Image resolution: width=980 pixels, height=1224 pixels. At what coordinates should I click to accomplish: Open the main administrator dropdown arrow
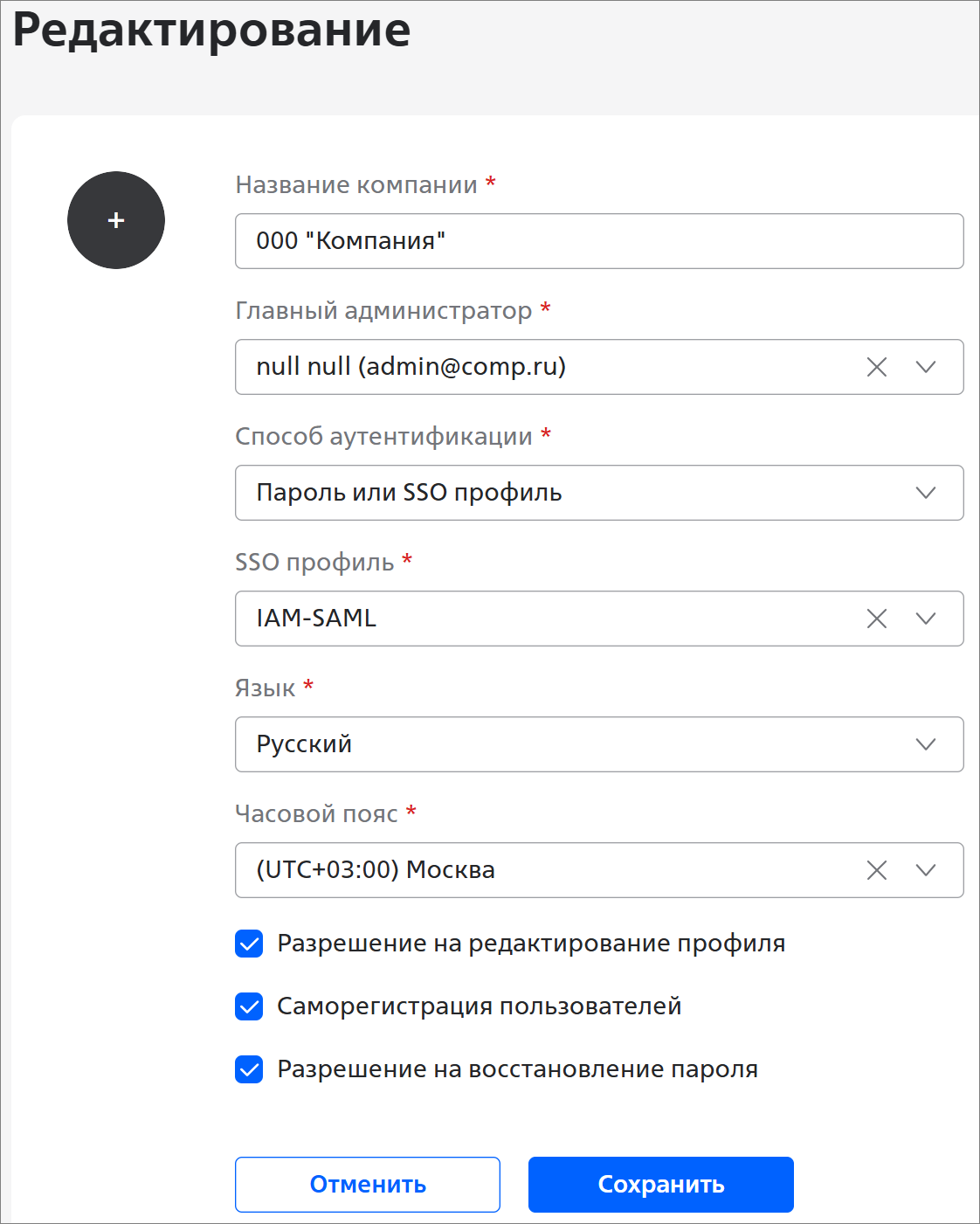point(926,367)
